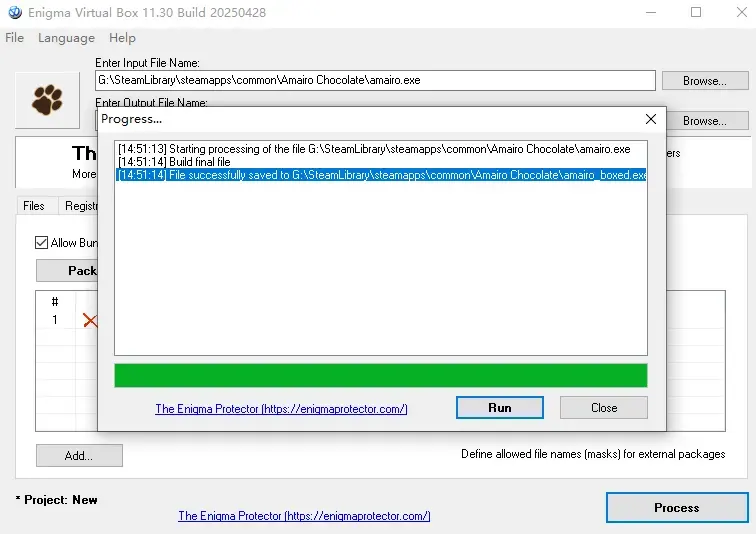This screenshot has width=756, height=534.
Task: Click the Enigma Virtual Box title bar icon
Action: click(15, 12)
